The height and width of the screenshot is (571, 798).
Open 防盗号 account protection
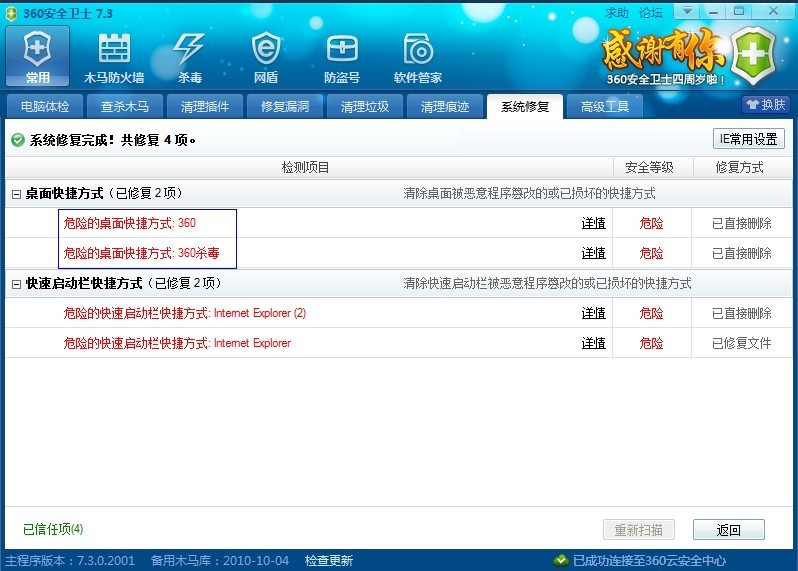coord(342,58)
